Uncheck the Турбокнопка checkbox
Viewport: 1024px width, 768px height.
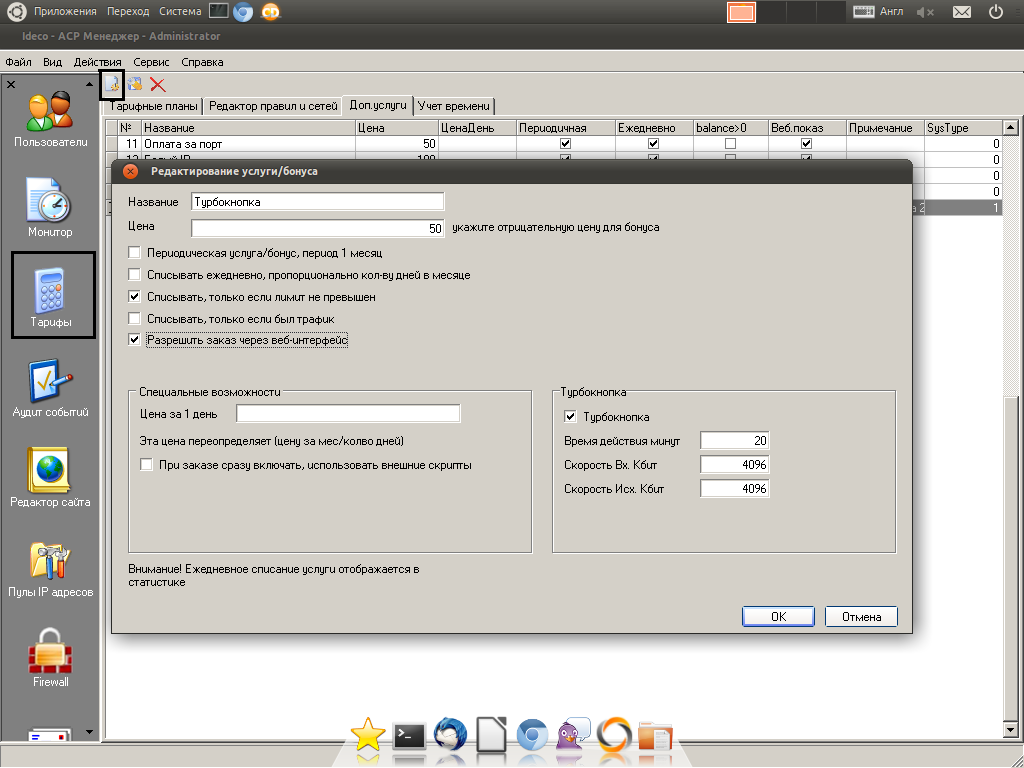pyautogui.click(x=571, y=417)
